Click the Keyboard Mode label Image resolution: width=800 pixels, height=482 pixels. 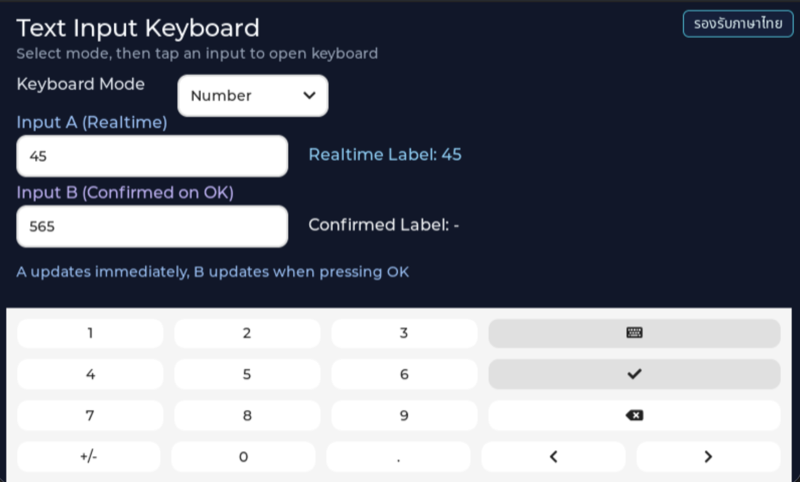point(81,84)
